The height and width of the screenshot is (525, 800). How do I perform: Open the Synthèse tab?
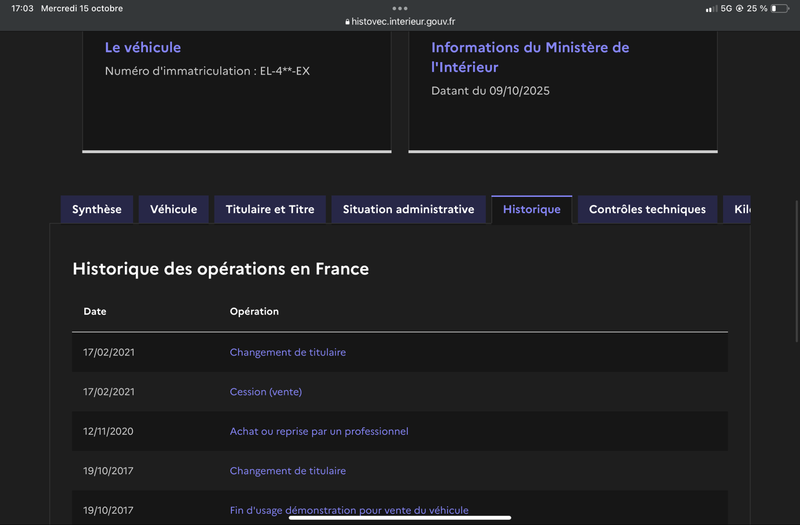pos(96,209)
